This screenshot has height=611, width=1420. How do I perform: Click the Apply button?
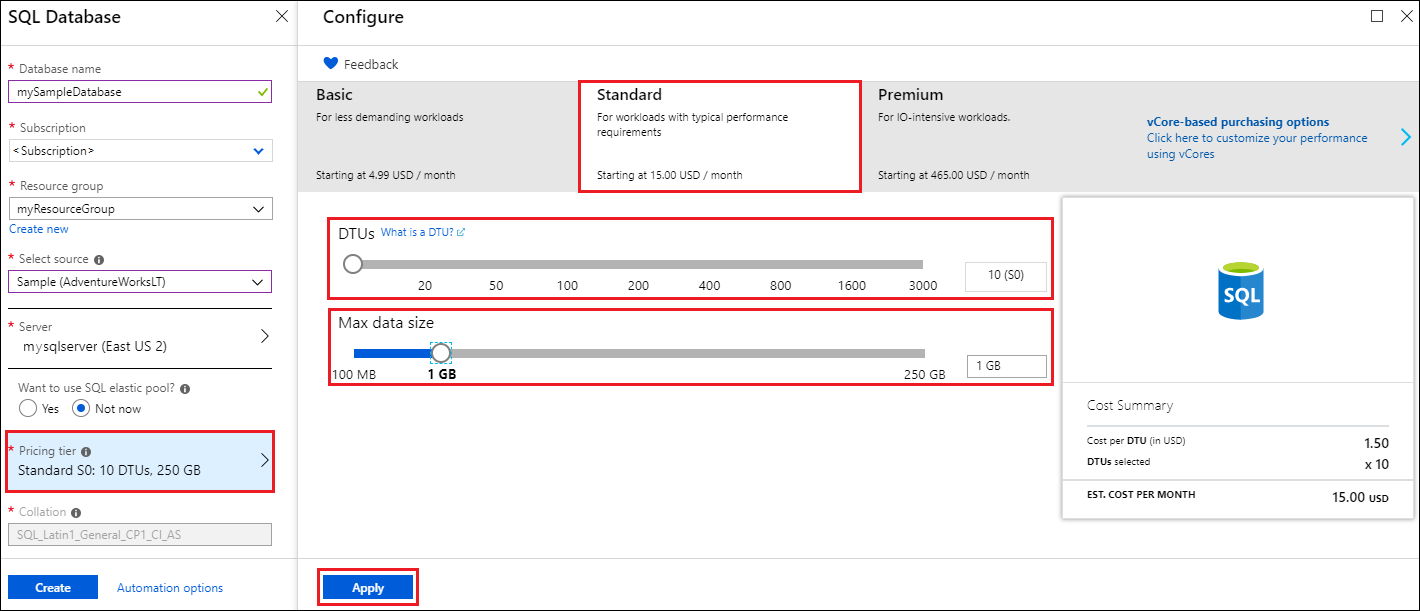click(367, 587)
